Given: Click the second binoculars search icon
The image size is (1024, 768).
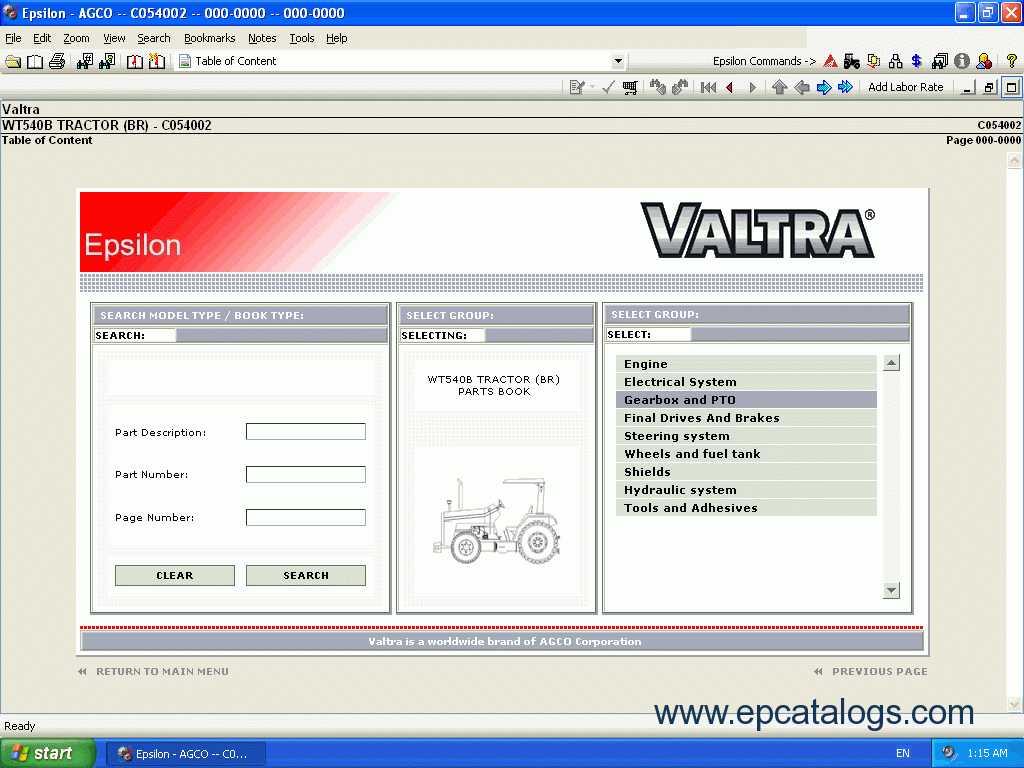Looking at the screenshot, I should [107, 61].
